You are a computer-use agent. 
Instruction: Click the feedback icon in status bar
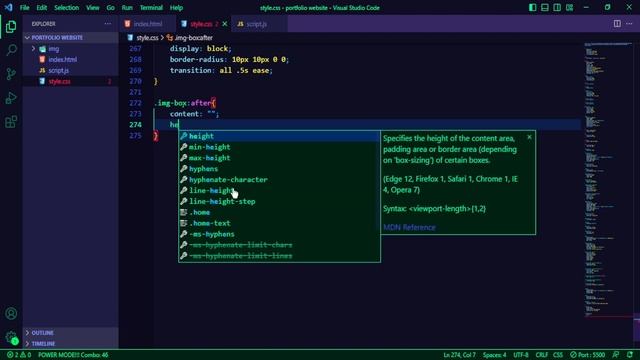click(x=616, y=355)
